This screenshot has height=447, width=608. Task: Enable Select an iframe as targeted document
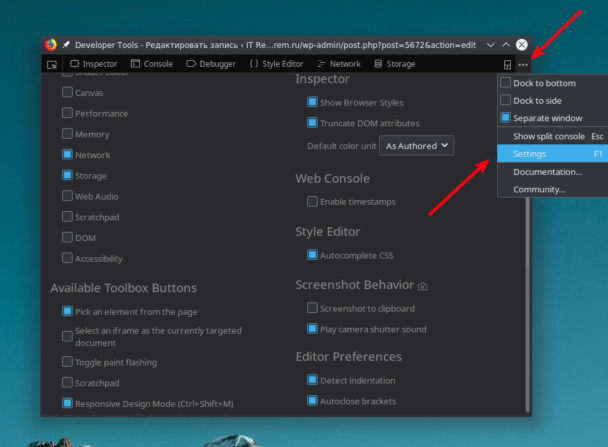(x=67, y=336)
